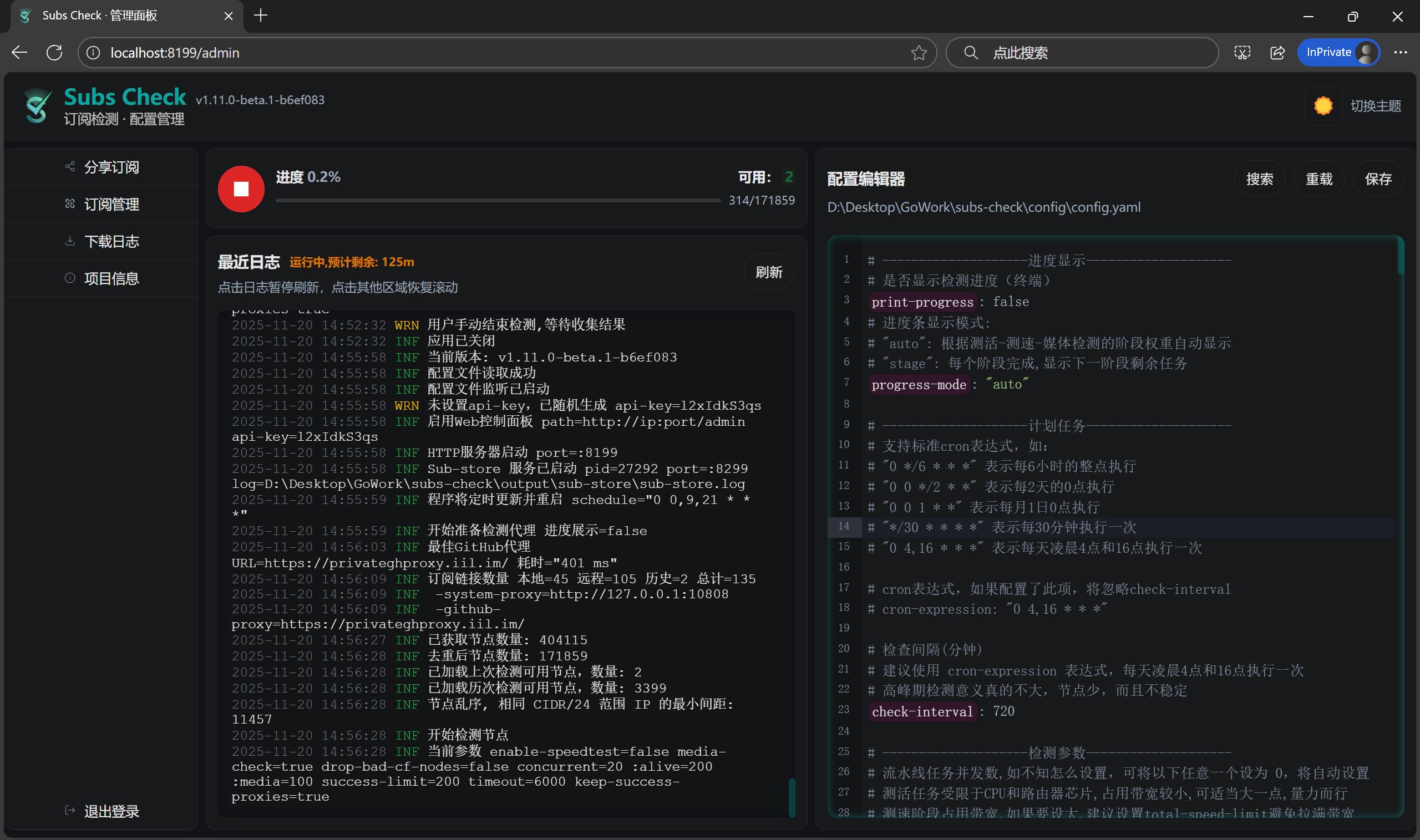This screenshot has height=840, width=1420.
Task: Open the browser share icon
Action: [1277, 53]
